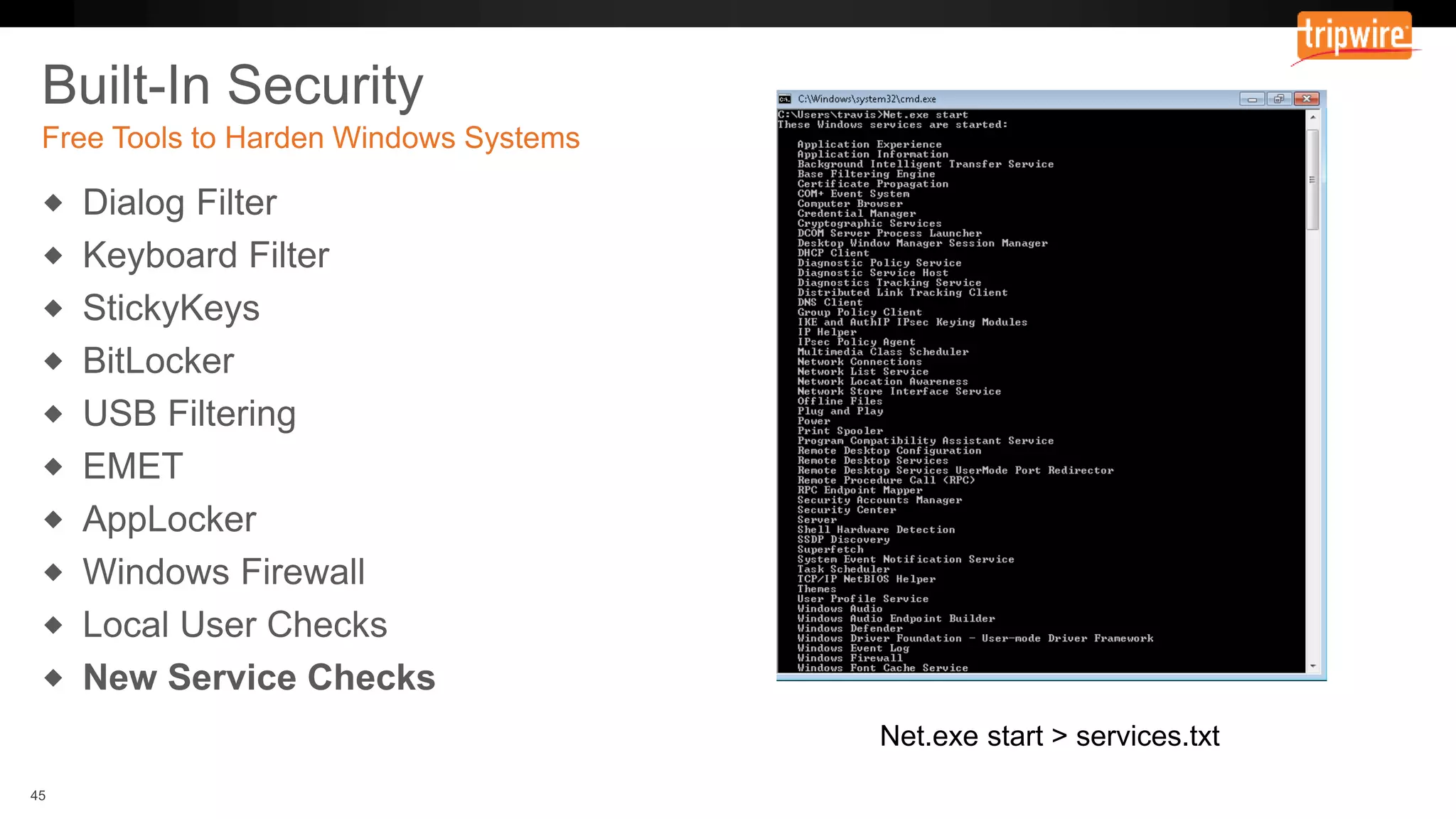Click the DHCP Client line
The width and height of the screenshot is (1456, 819).
pyautogui.click(x=833, y=253)
